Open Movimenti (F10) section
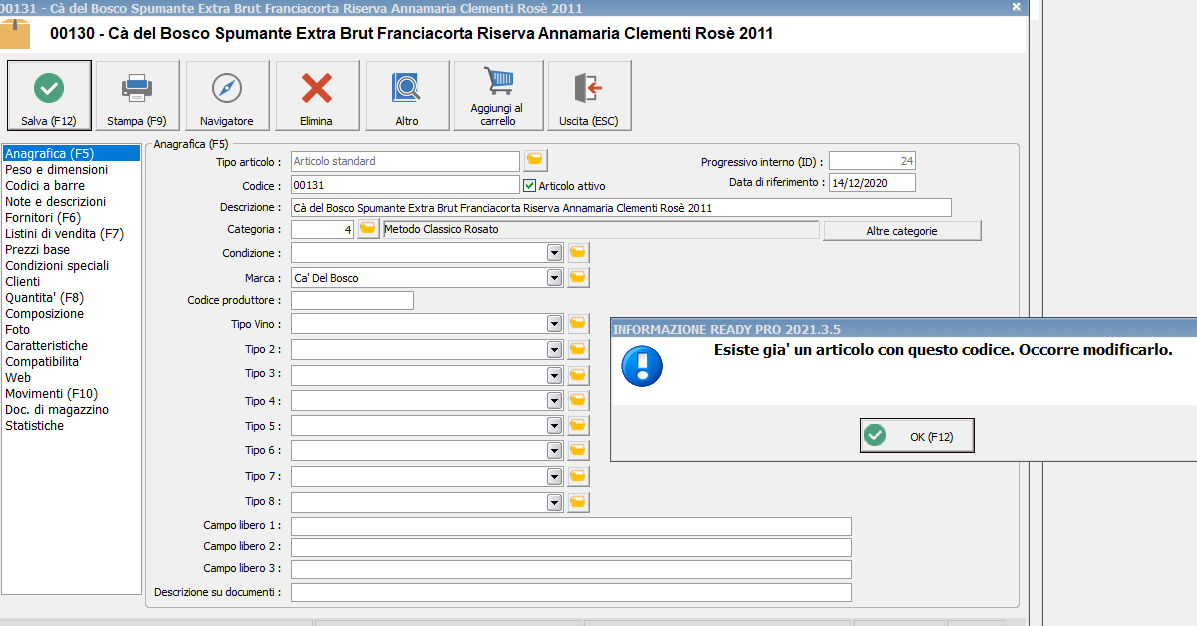 click(51, 394)
